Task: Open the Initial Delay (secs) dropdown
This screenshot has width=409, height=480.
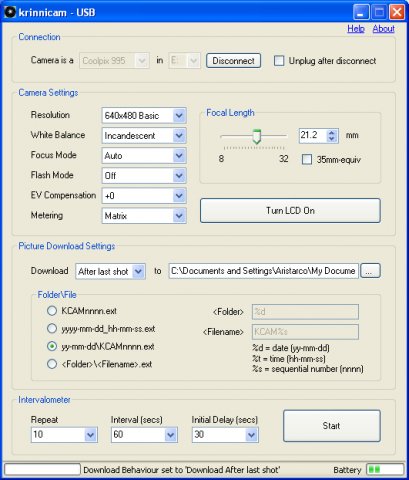Action: click(x=225, y=435)
